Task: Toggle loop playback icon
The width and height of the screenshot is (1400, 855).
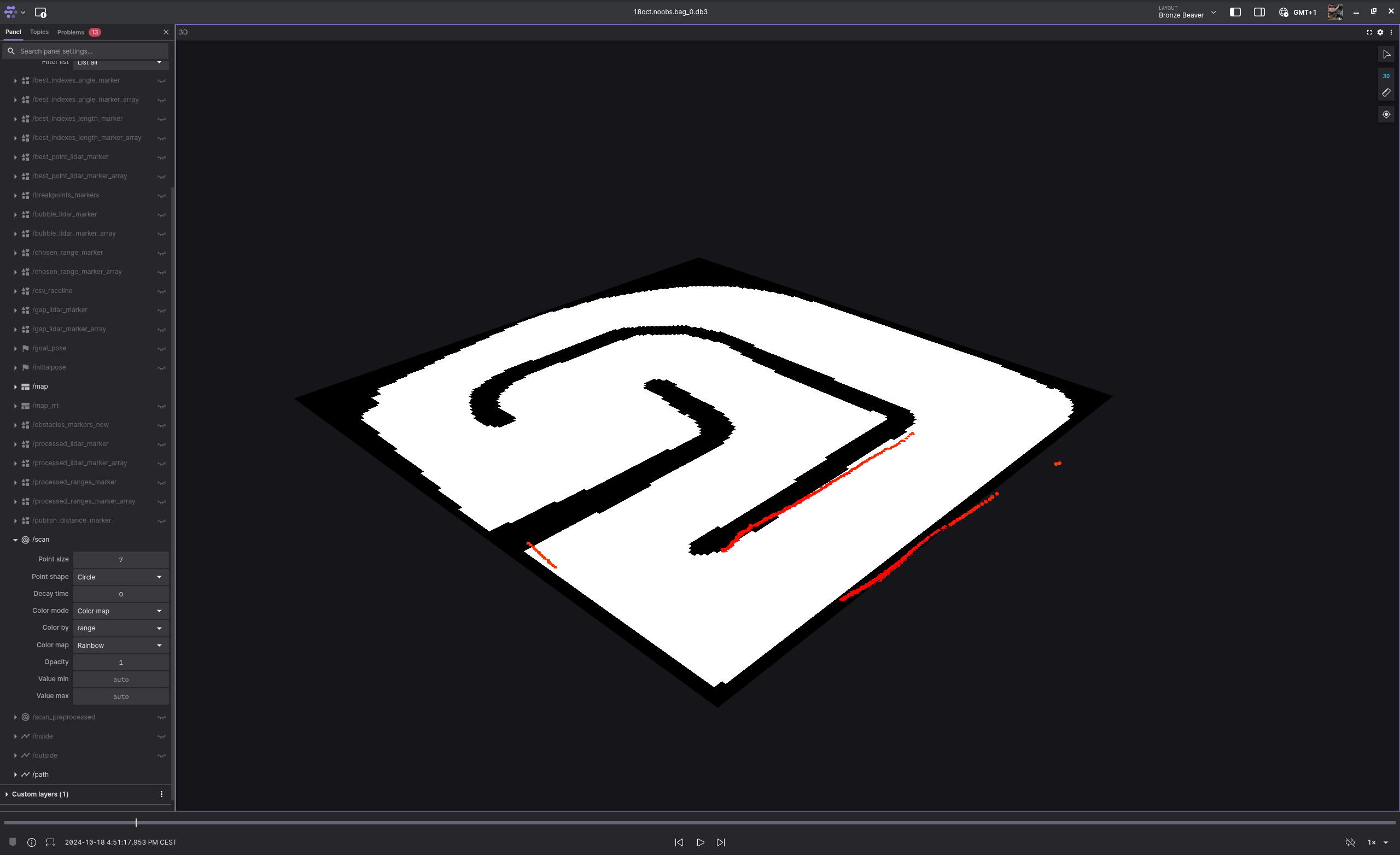Action: coord(1350,842)
